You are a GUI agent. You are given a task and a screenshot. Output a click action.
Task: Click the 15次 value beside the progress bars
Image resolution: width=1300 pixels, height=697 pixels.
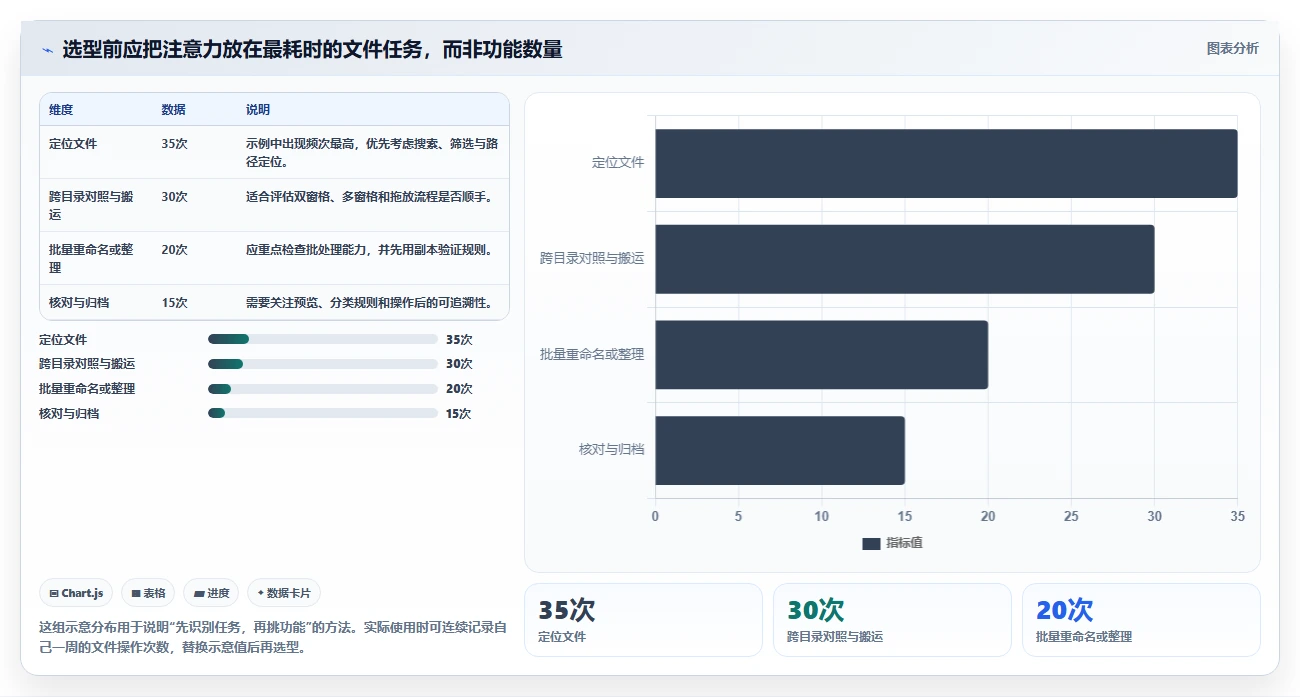click(x=459, y=414)
